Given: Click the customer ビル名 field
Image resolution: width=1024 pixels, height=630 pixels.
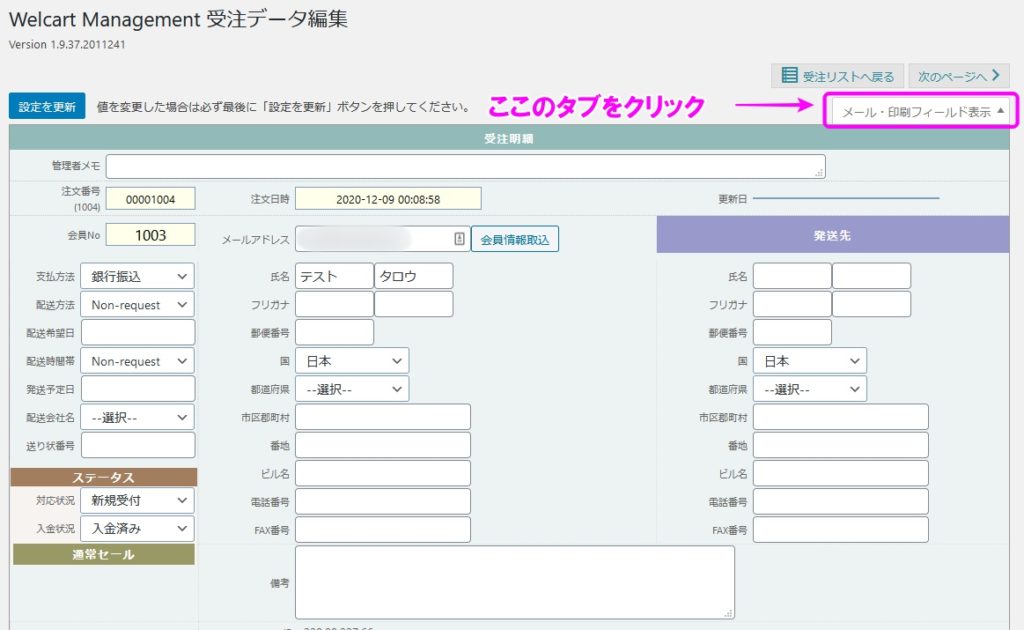Looking at the screenshot, I should pyautogui.click(x=383, y=473).
